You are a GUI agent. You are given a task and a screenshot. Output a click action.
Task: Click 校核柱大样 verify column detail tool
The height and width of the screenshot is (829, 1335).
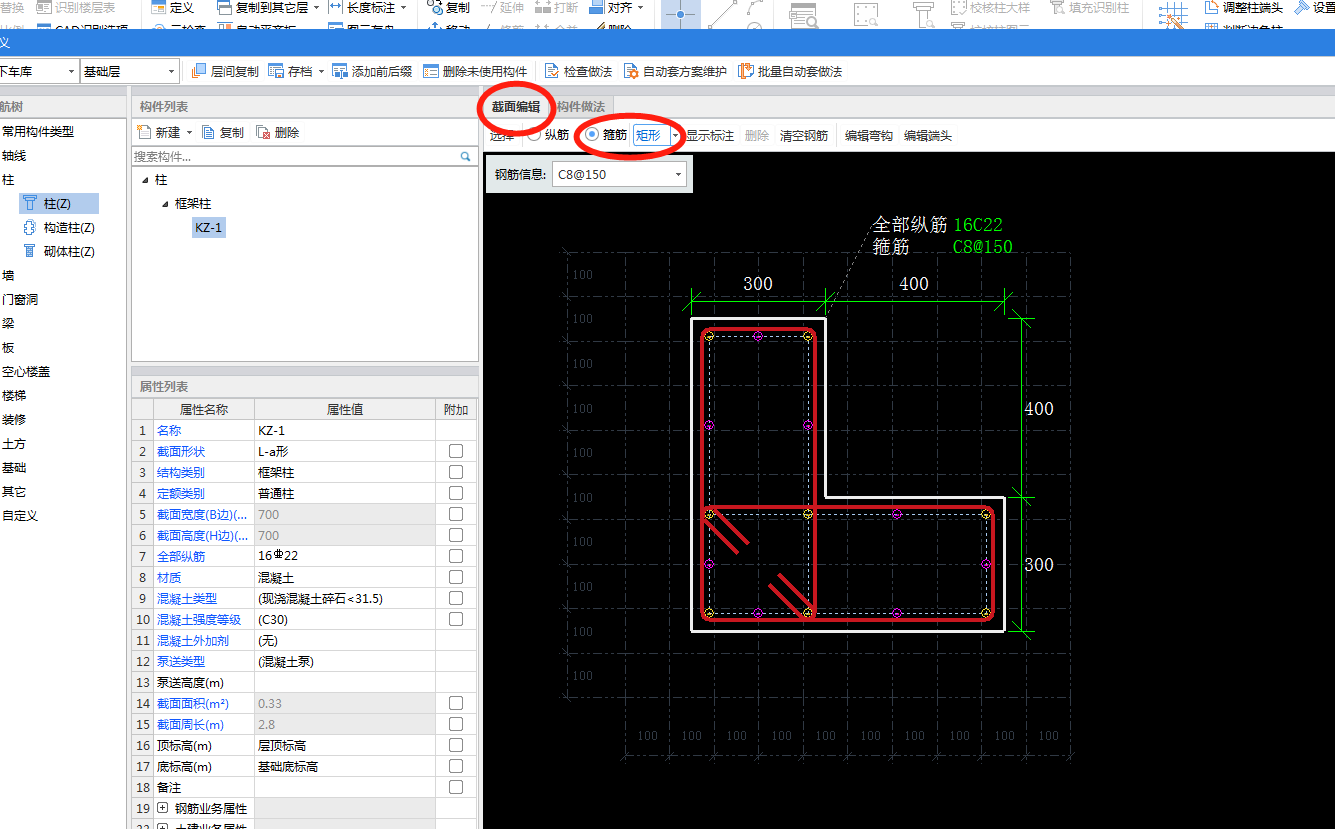pyautogui.click(x=988, y=7)
